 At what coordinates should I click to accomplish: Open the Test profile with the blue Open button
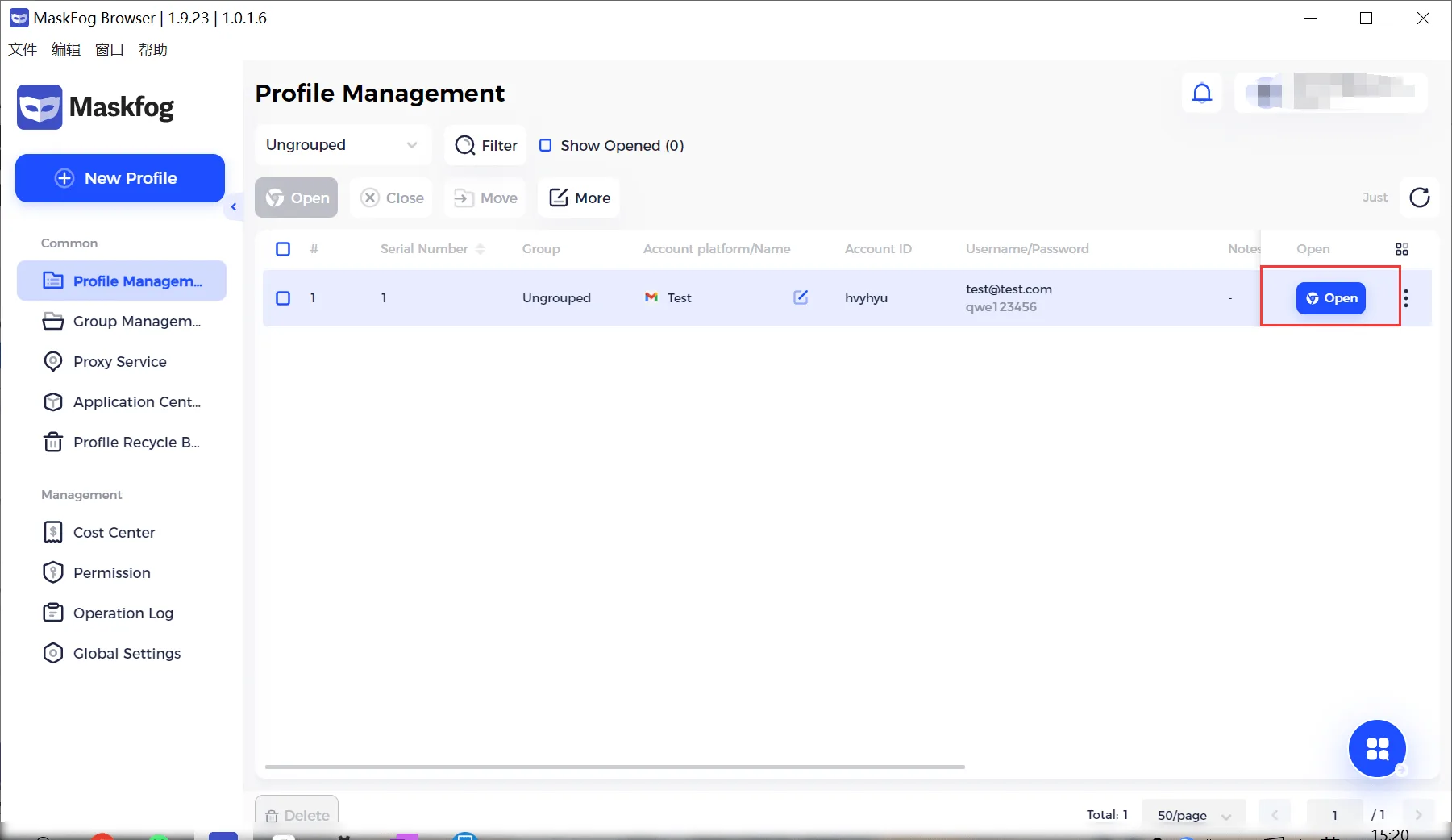(1330, 298)
